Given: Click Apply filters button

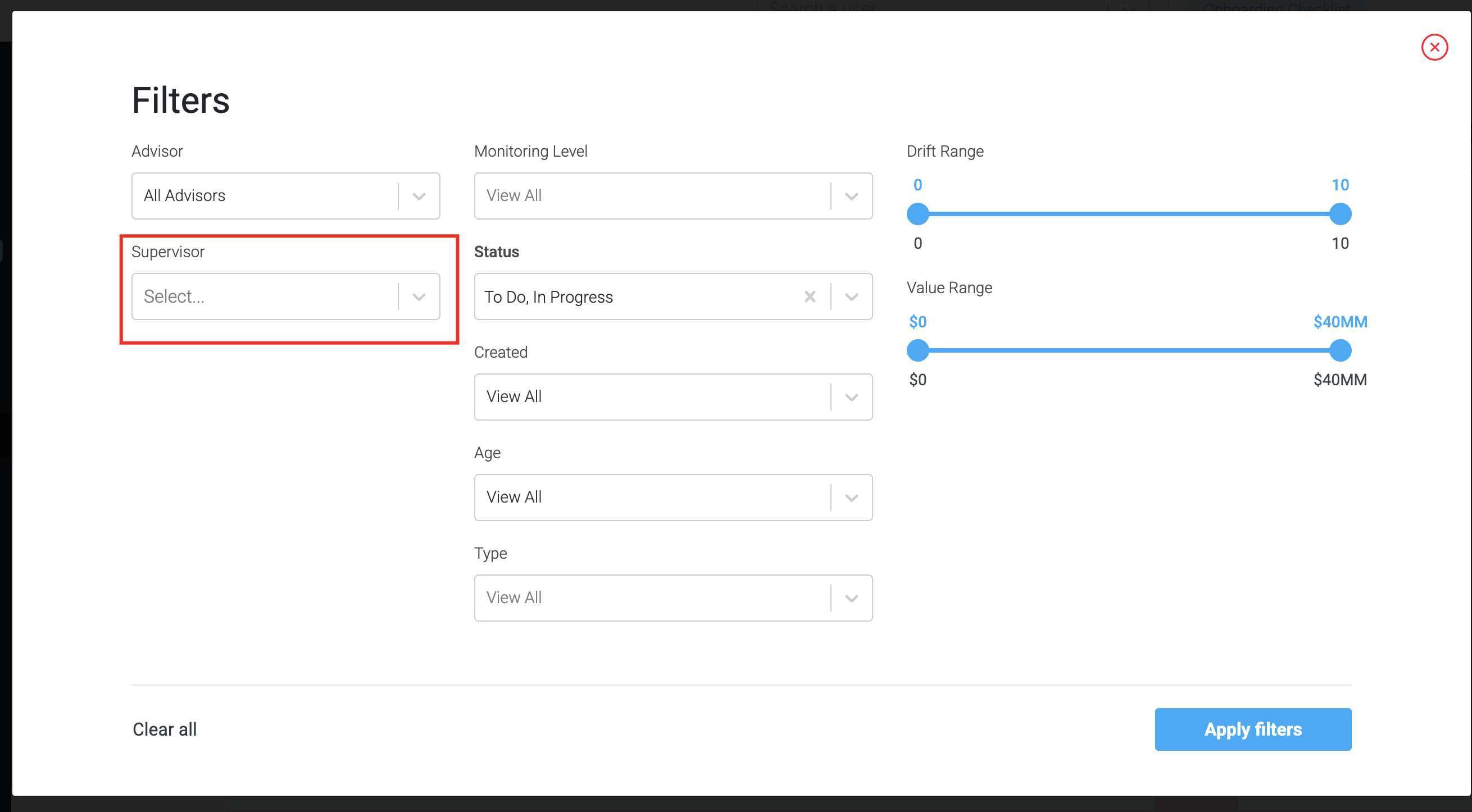Looking at the screenshot, I should point(1252,729).
